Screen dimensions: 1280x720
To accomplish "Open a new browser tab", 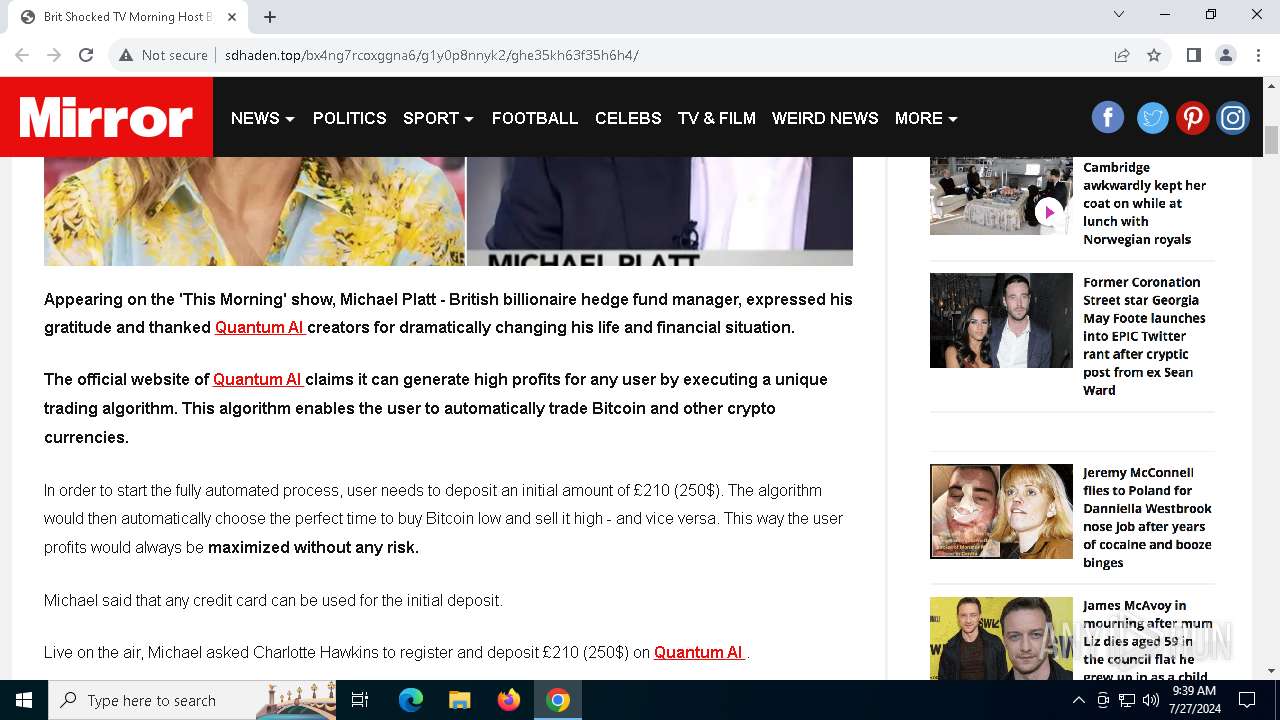I will click(270, 16).
